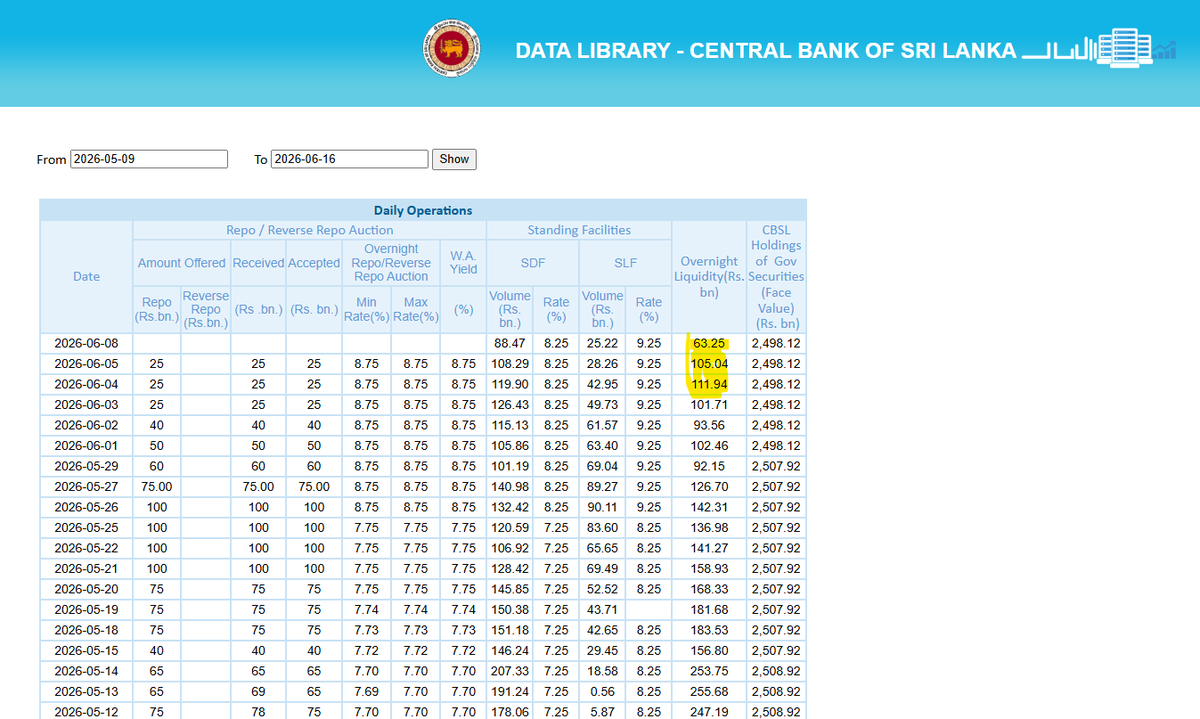Viewport: 1200px width, 719px height.
Task: Click SDF volume 207.33
Action: click(510, 671)
